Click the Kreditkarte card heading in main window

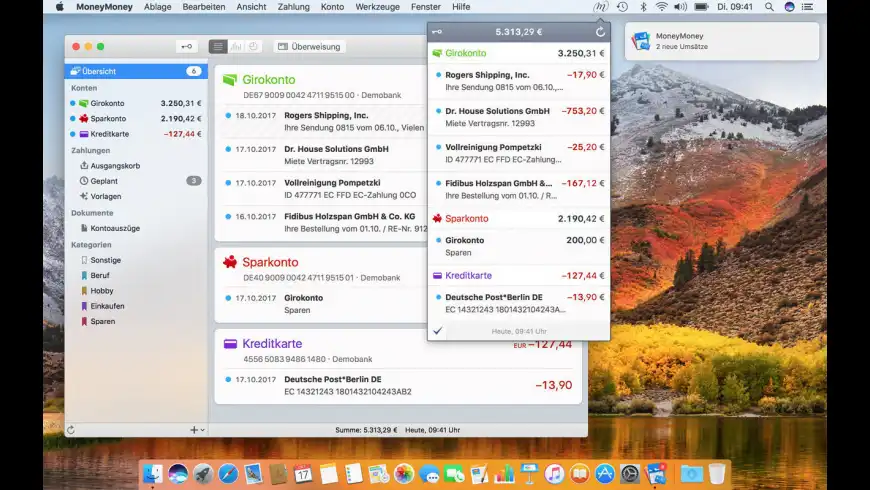point(272,343)
